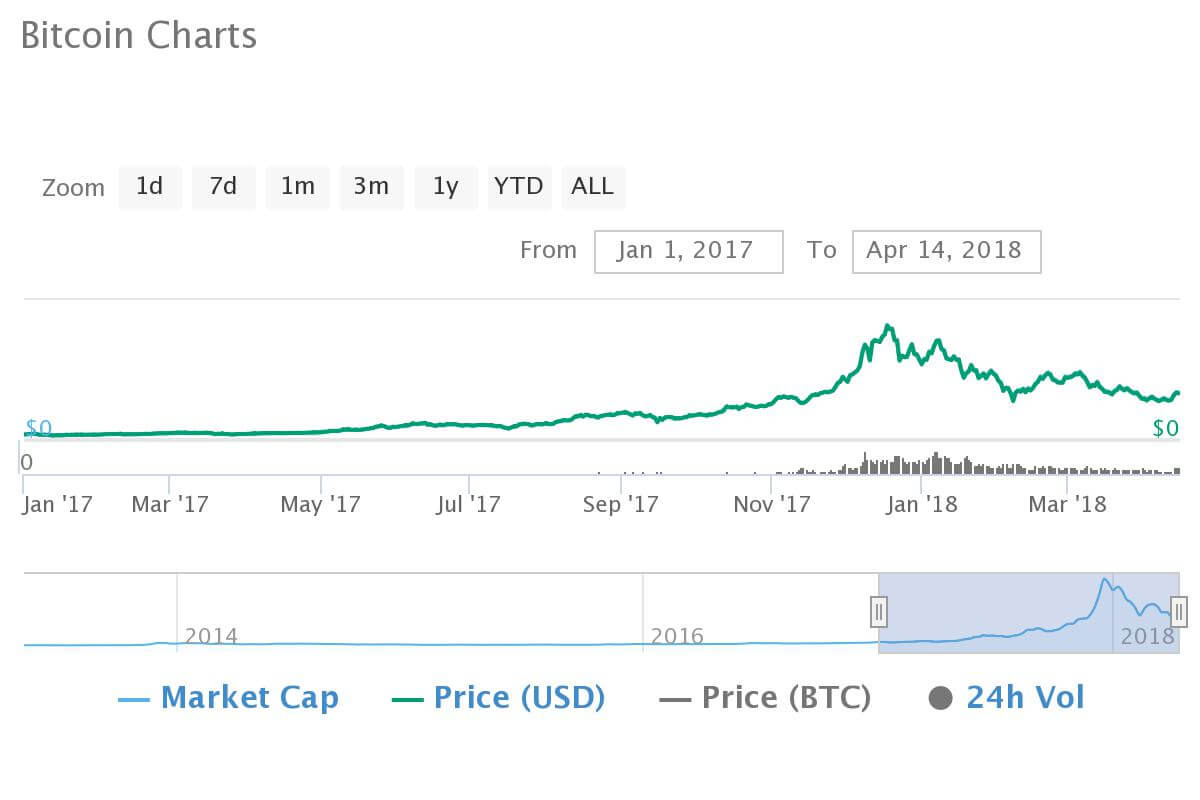
Task: Click the To date field
Action: click(946, 251)
